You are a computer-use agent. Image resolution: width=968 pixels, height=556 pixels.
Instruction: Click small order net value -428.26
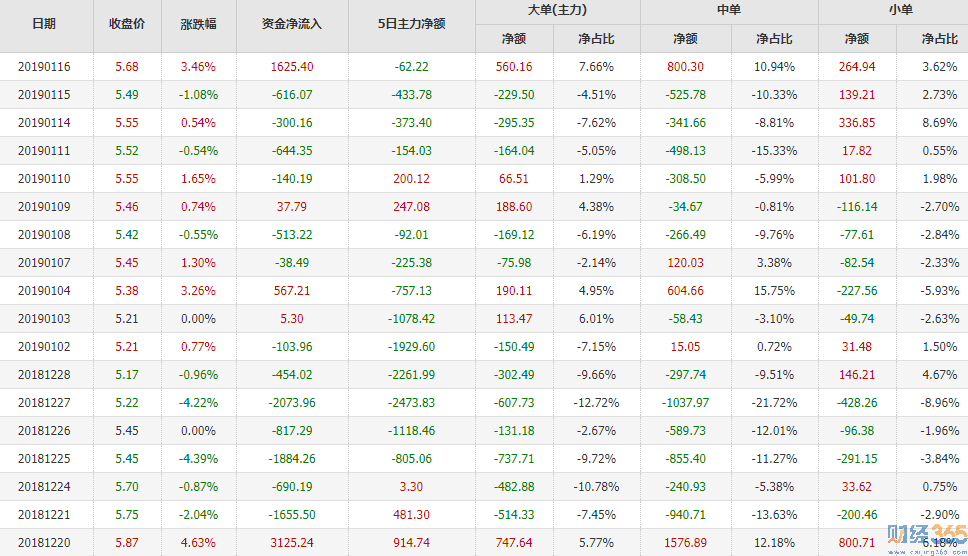[x=857, y=403]
